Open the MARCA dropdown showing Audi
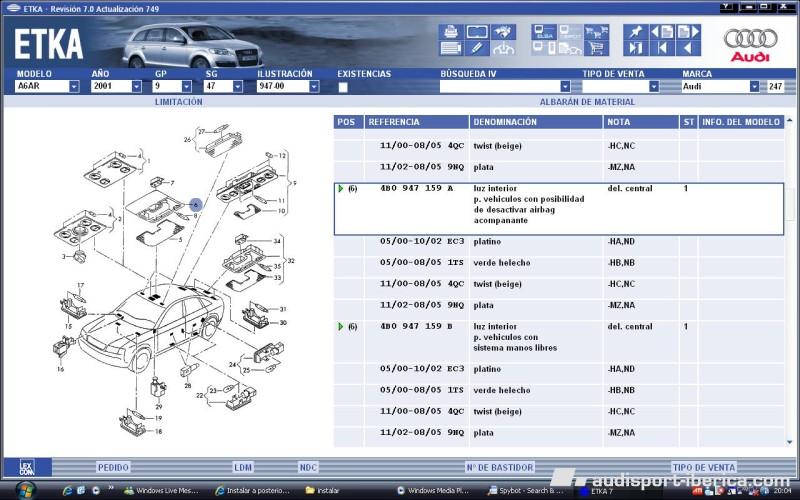Screen dimensions: 800x500 (x=754, y=87)
